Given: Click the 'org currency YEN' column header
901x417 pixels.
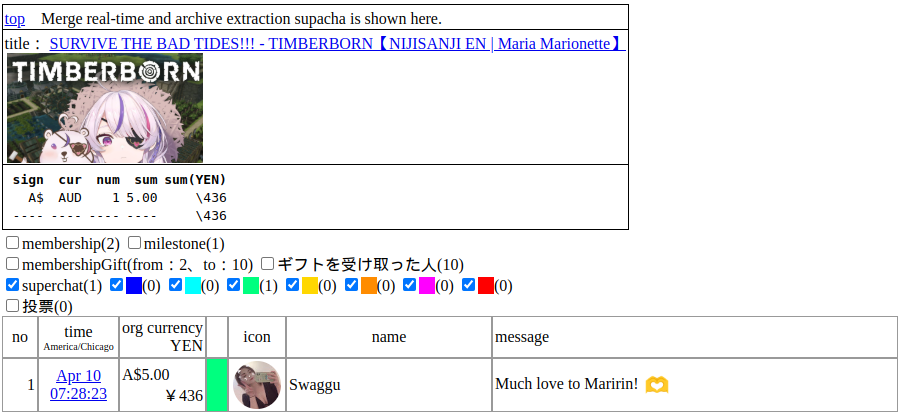Looking at the screenshot, I should pos(163,337).
